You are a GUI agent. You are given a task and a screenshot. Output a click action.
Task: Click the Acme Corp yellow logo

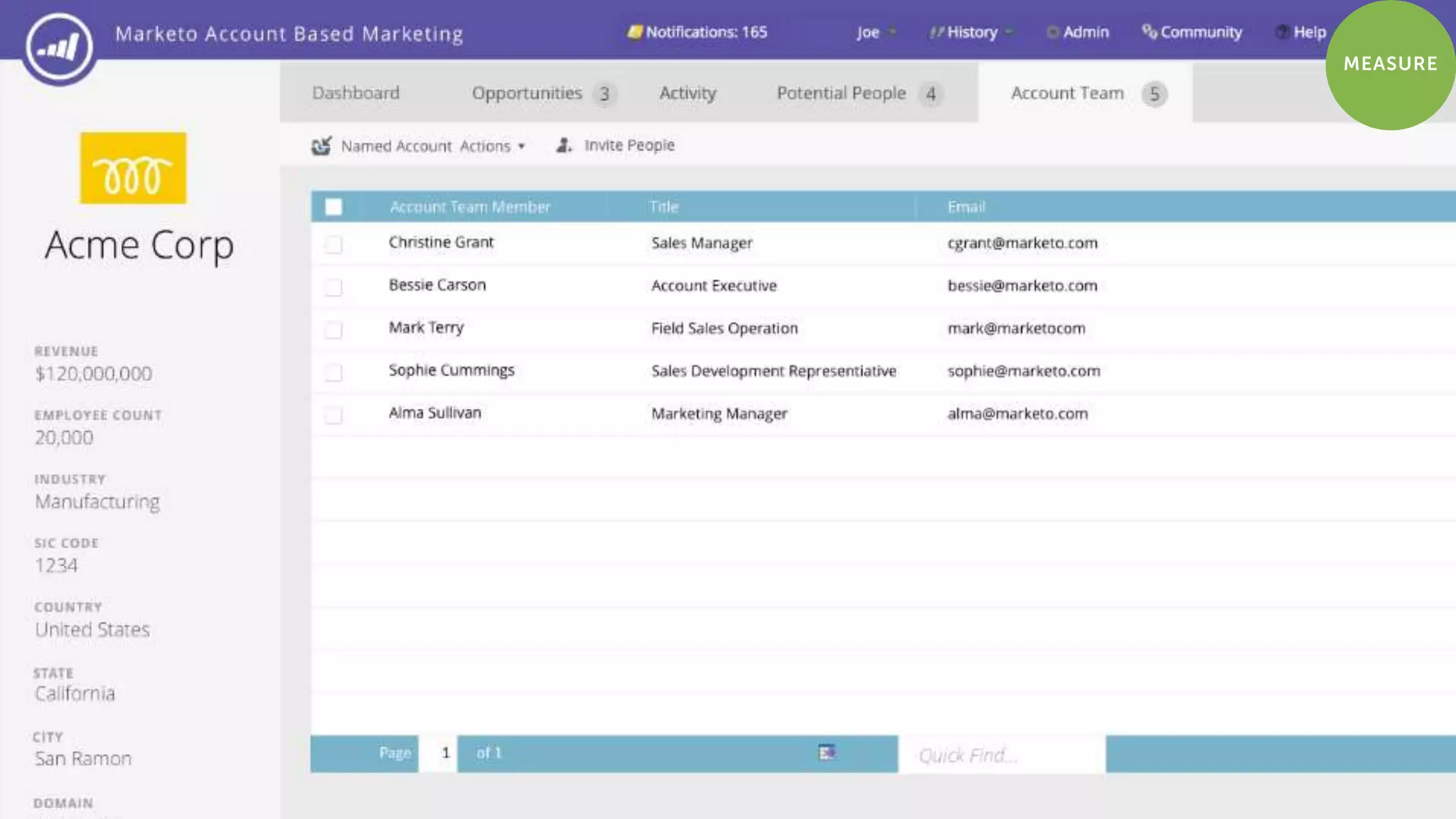click(133, 168)
